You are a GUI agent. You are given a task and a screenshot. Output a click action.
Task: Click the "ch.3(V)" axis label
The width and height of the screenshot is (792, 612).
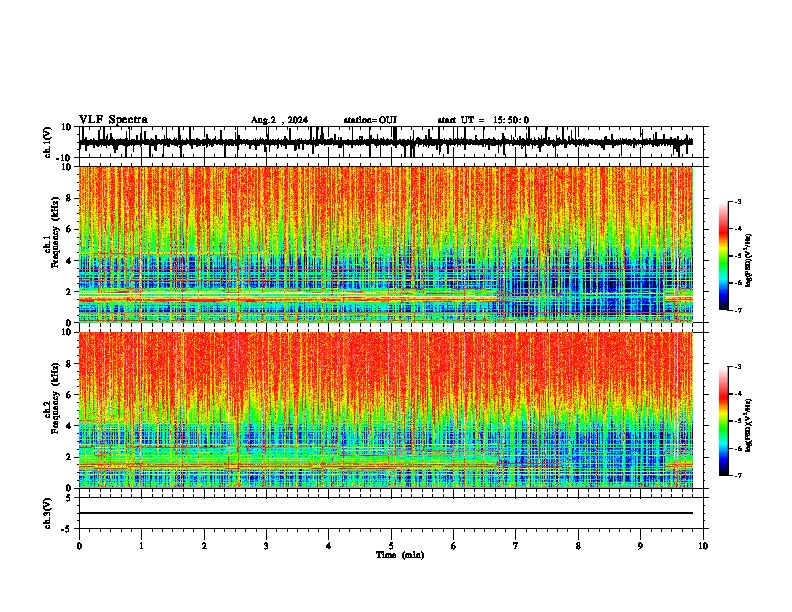pyautogui.click(x=47, y=513)
